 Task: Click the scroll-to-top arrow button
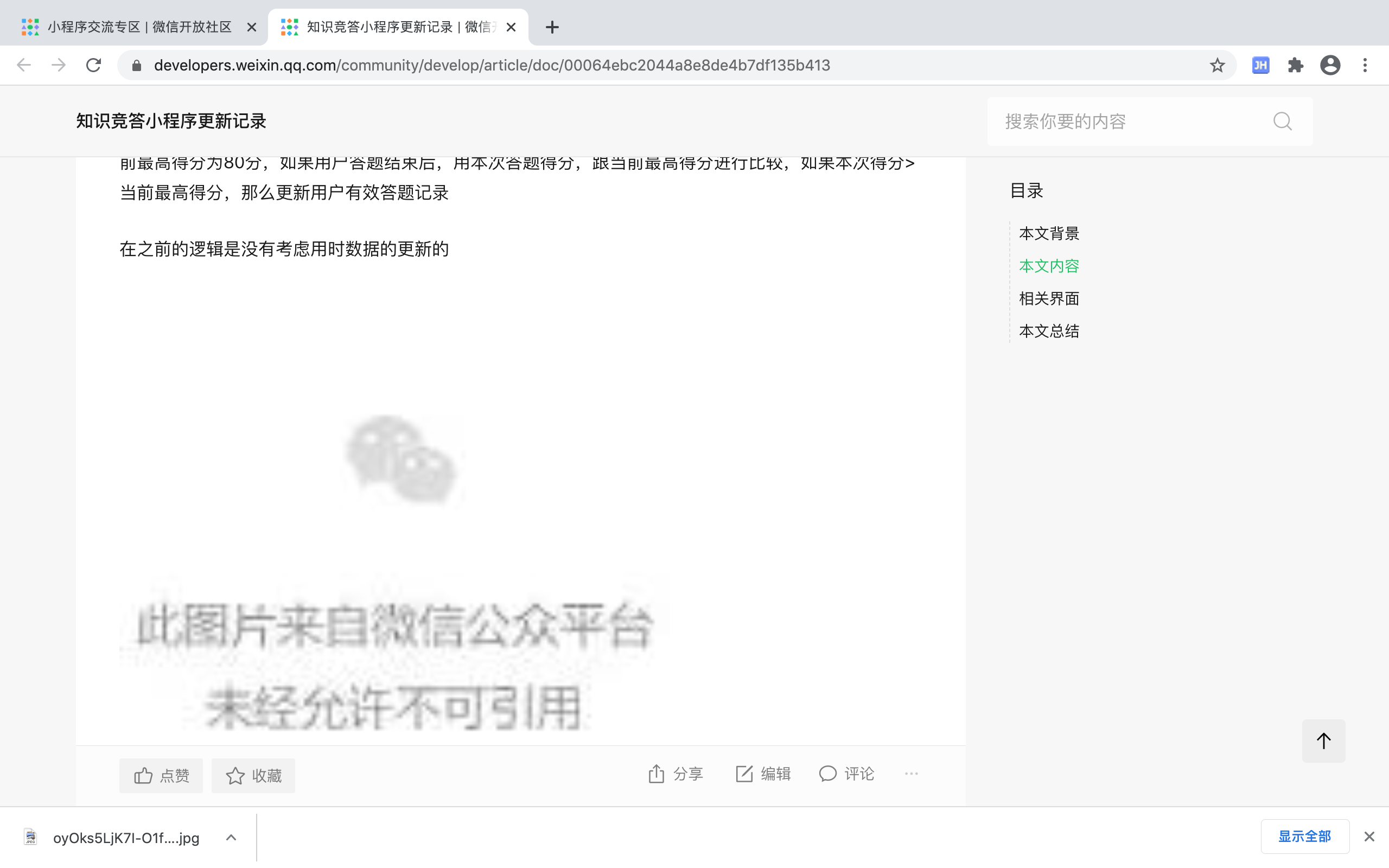(x=1323, y=741)
